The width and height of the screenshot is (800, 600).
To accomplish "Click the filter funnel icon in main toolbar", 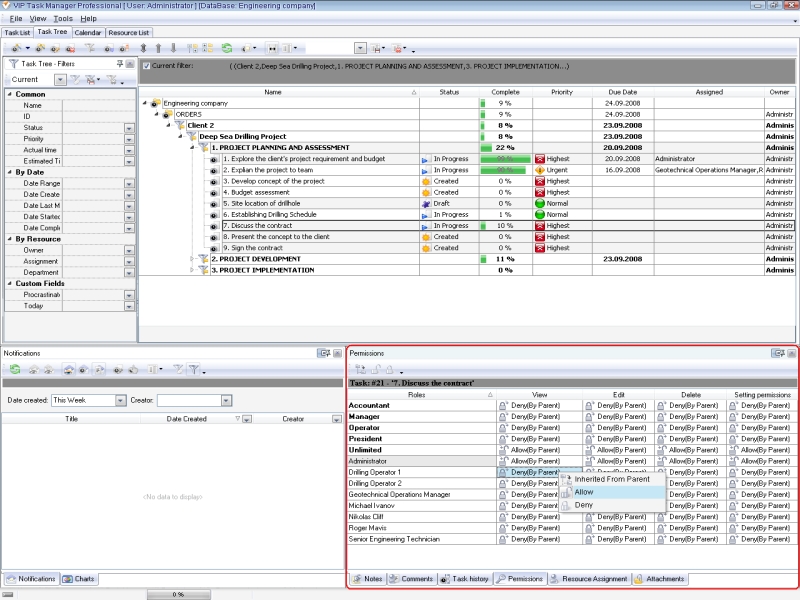I will coord(90,48).
